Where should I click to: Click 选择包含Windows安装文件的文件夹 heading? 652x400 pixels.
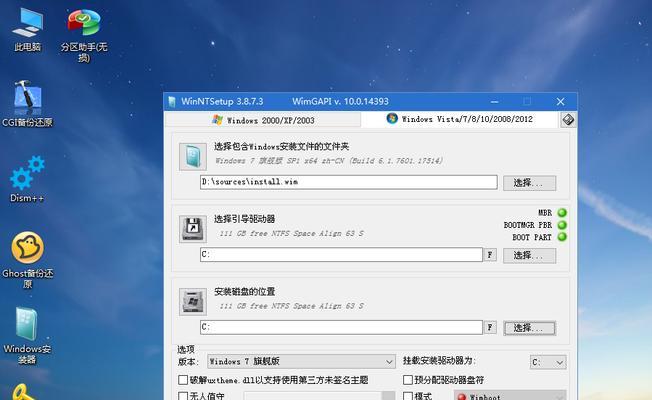pos(282,146)
